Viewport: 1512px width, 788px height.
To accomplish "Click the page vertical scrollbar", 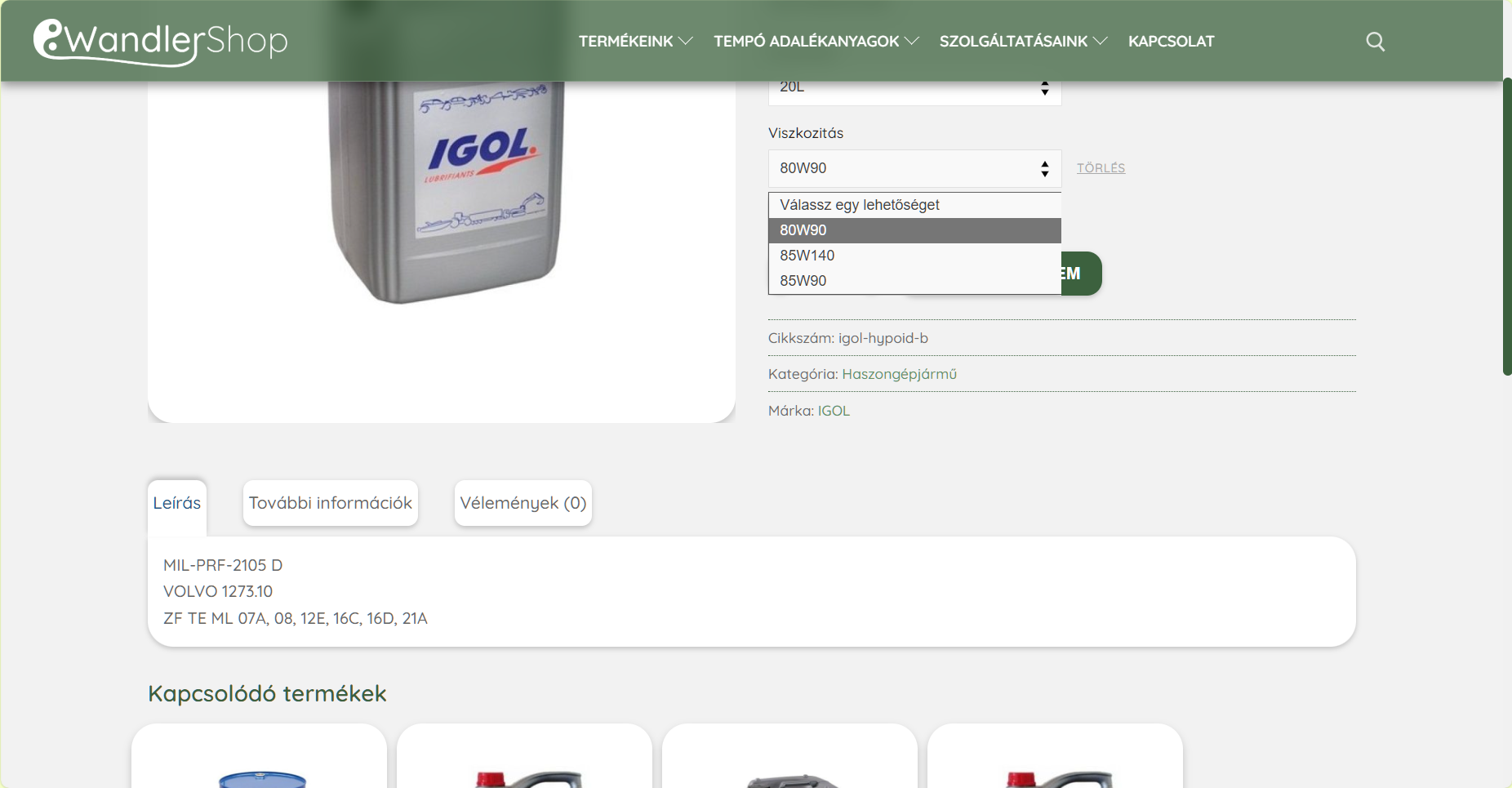I will tap(1507, 226).
